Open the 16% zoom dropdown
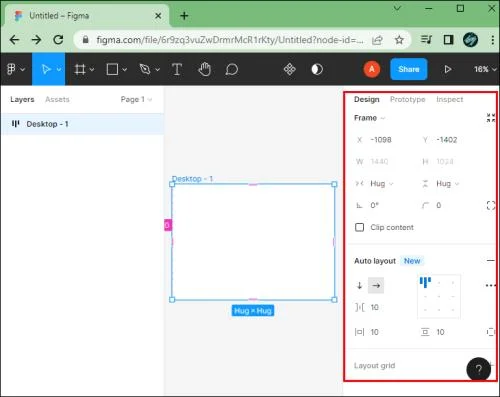Image resolution: width=500 pixels, height=397 pixels. [x=485, y=69]
